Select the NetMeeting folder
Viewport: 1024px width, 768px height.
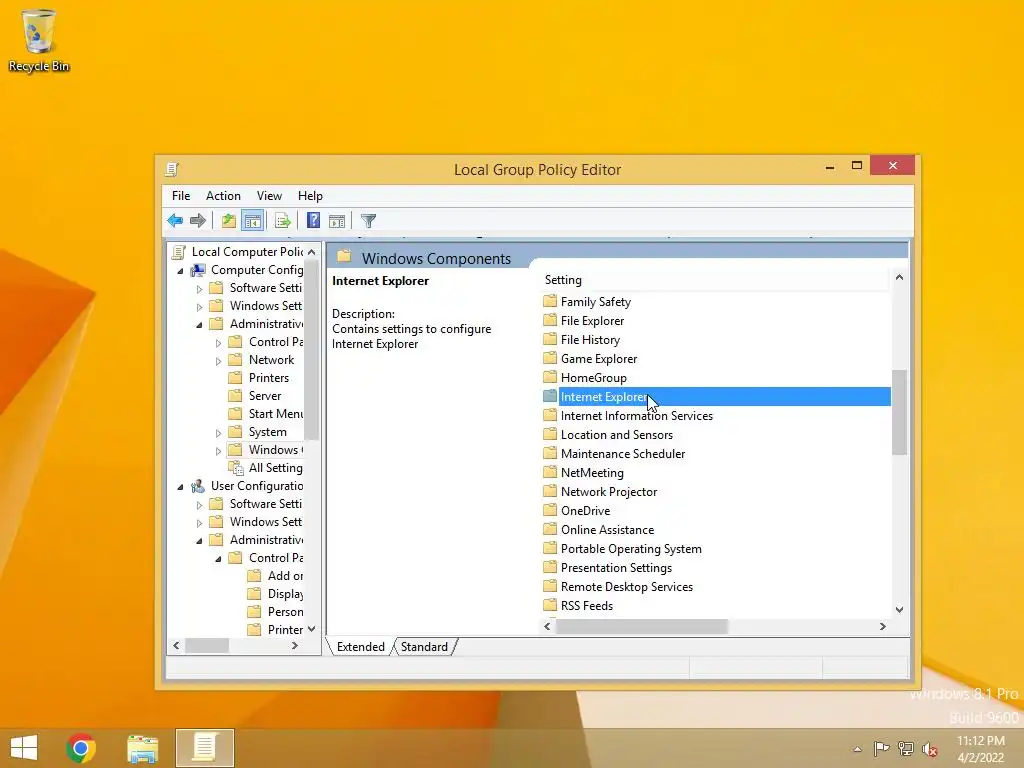tap(592, 472)
